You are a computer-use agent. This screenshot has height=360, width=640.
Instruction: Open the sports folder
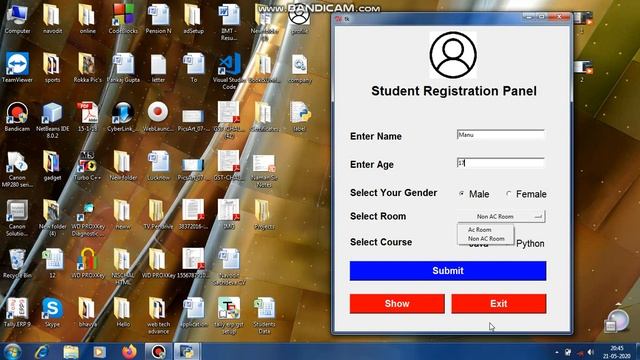tap(52, 67)
